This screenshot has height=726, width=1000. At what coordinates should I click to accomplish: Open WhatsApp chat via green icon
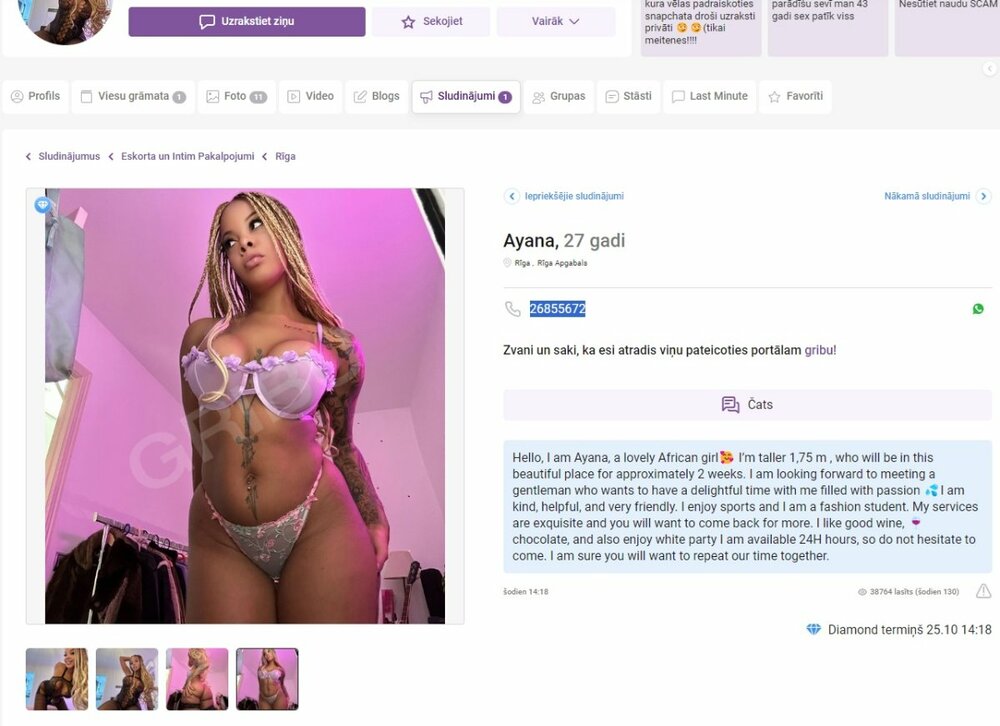pos(978,309)
